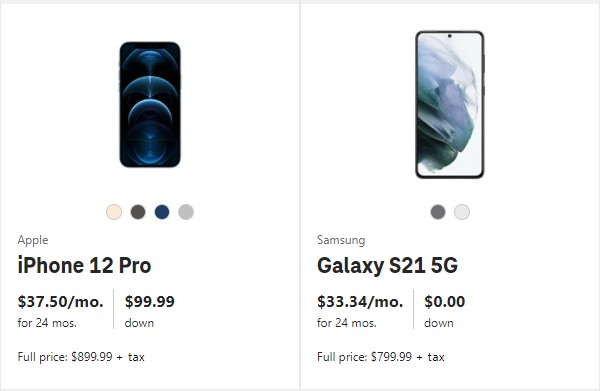The height and width of the screenshot is (391, 603).
Task: Click the $37.50/mo. monthly price
Action: tap(61, 302)
